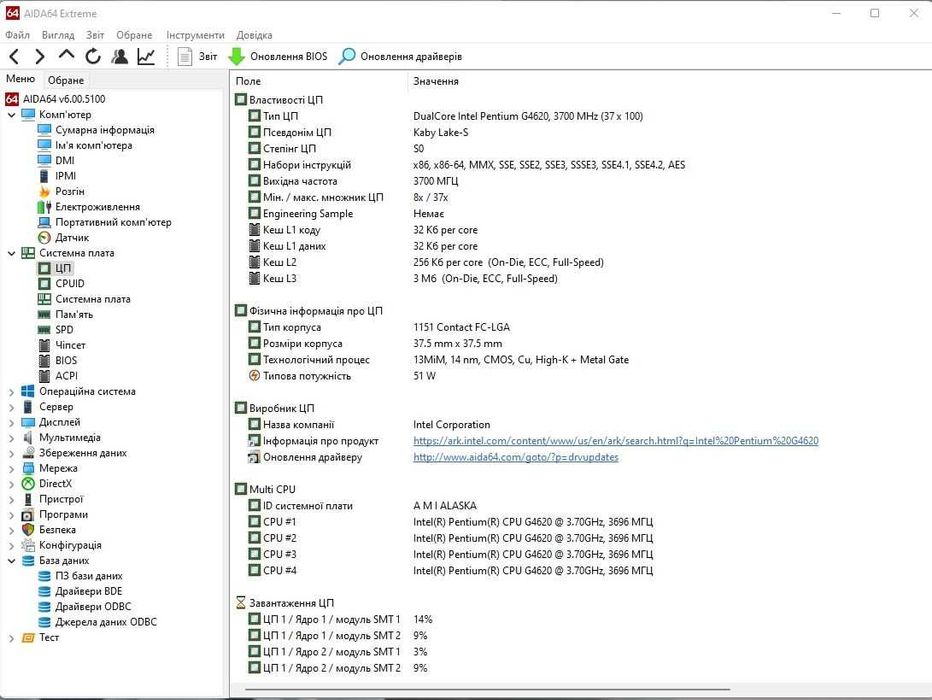Open the ark.intel.com product link
The height and width of the screenshot is (700, 932).
(x=616, y=441)
